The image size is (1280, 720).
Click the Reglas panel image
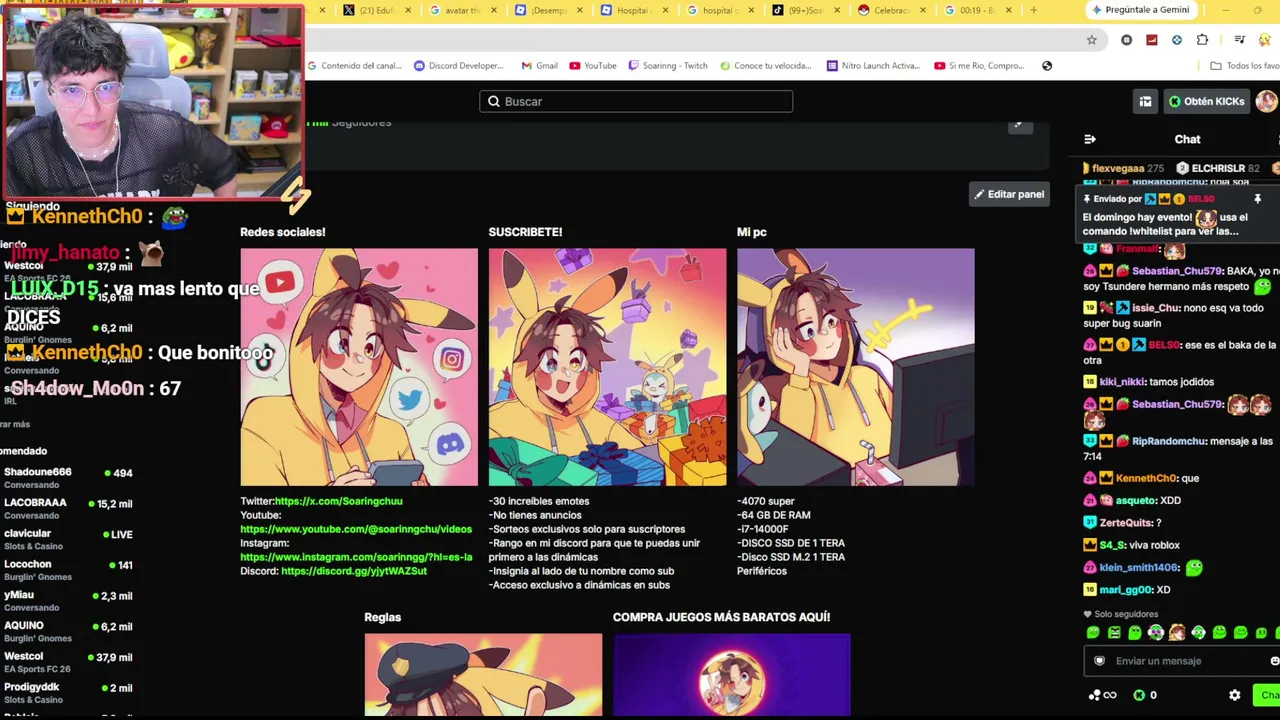pos(483,674)
